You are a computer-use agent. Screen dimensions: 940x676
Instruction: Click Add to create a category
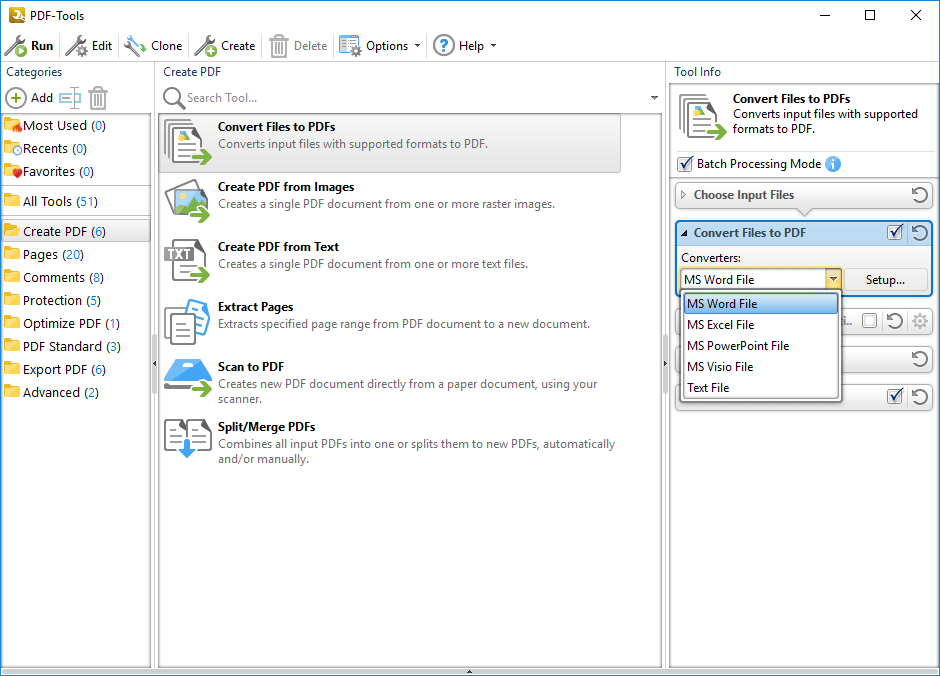30,98
